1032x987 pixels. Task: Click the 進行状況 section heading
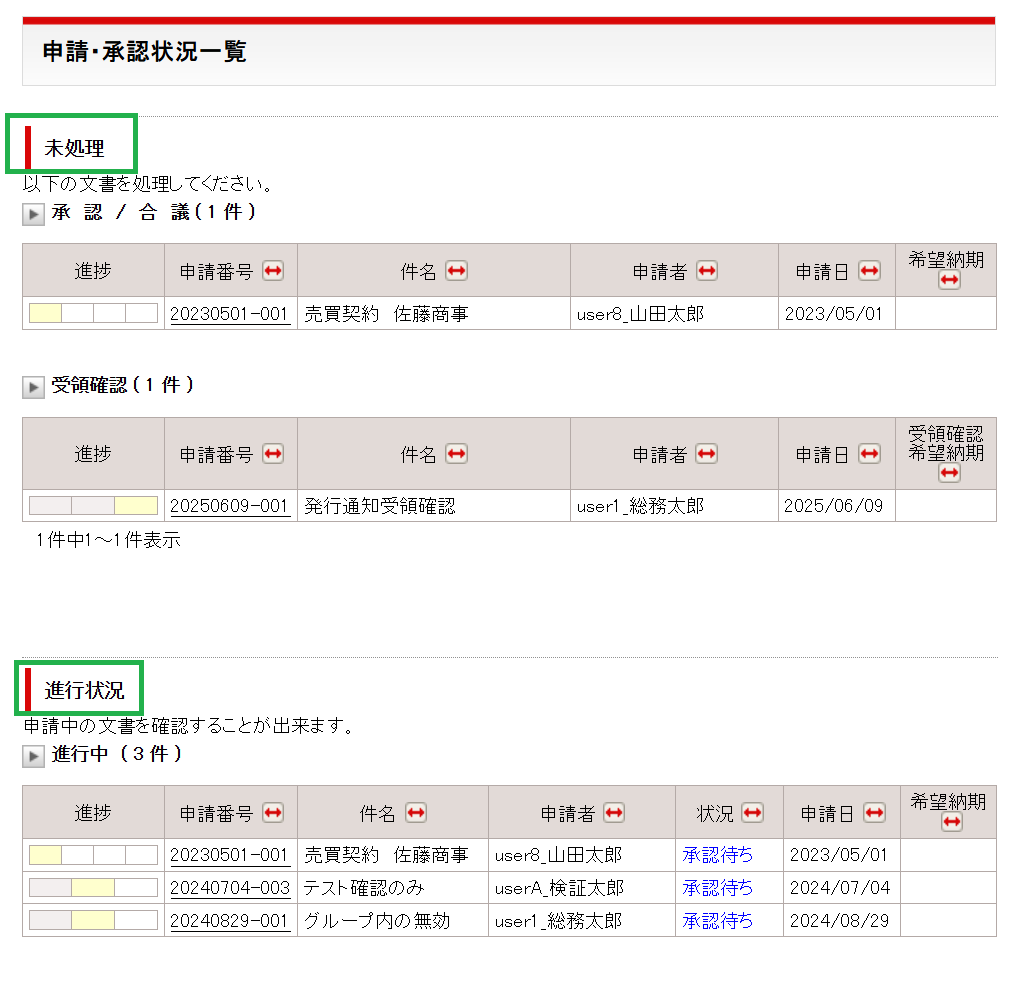84,690
